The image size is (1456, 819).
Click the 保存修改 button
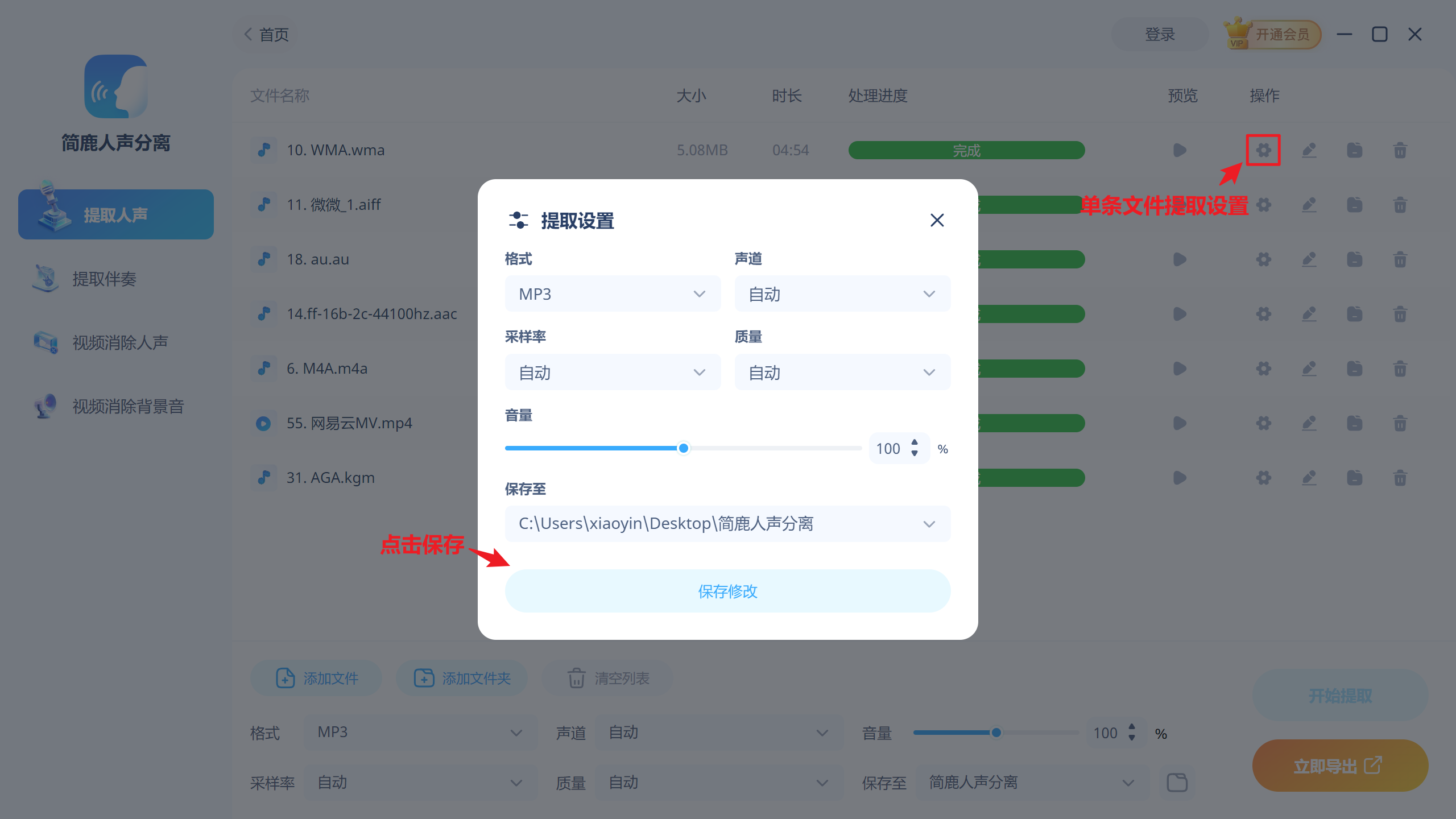727,591
